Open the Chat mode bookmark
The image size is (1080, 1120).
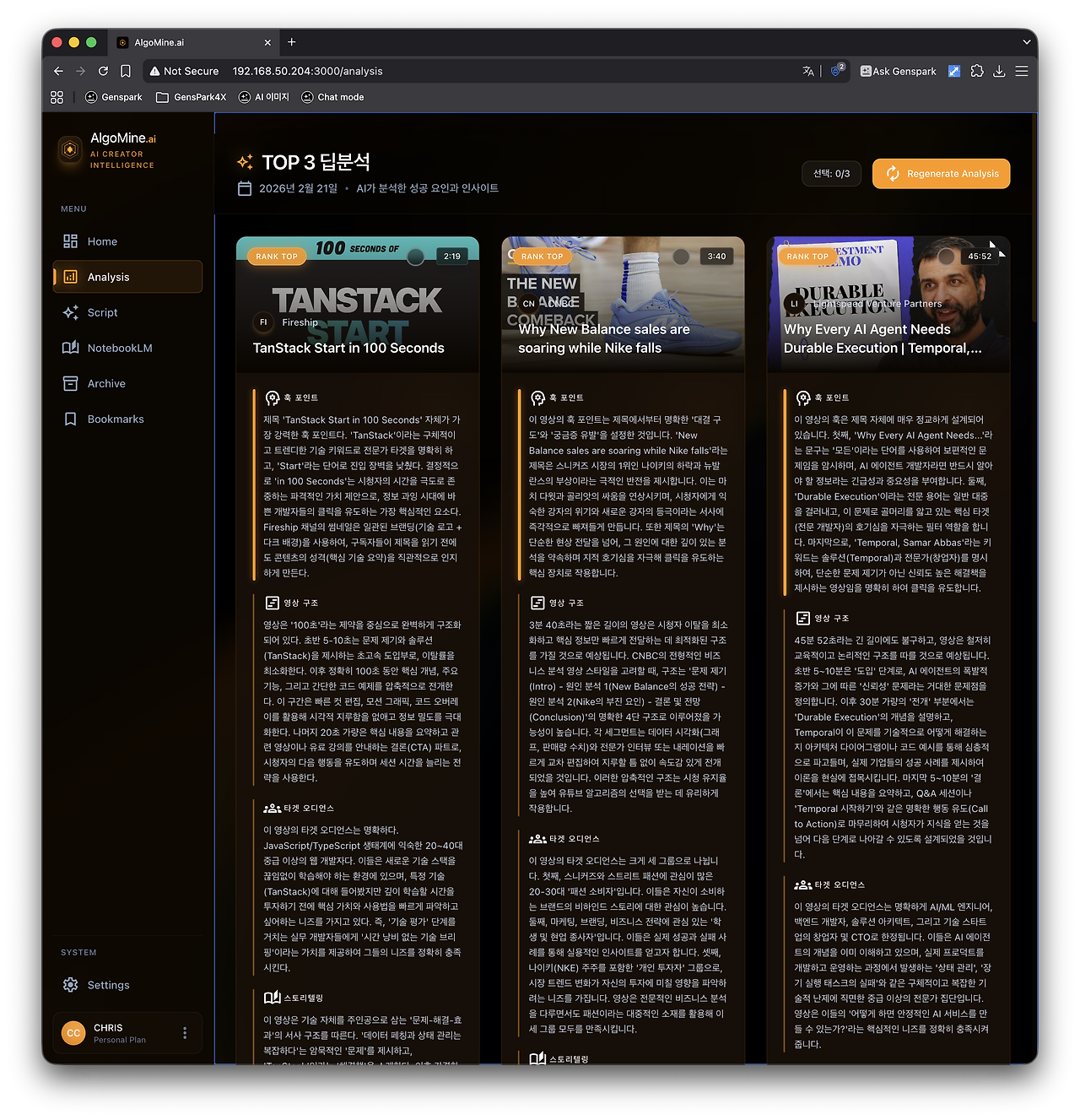click(x=332, y=97)
